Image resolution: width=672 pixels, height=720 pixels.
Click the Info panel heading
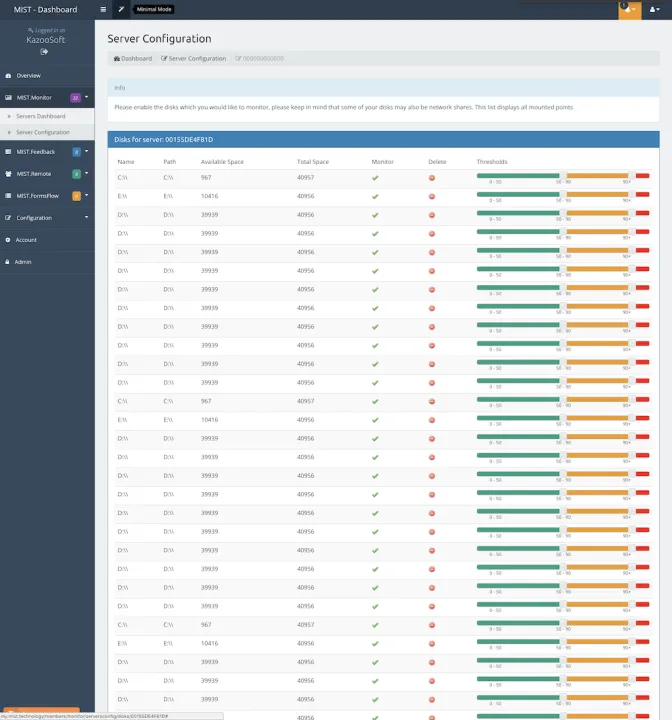coord(384,88)
